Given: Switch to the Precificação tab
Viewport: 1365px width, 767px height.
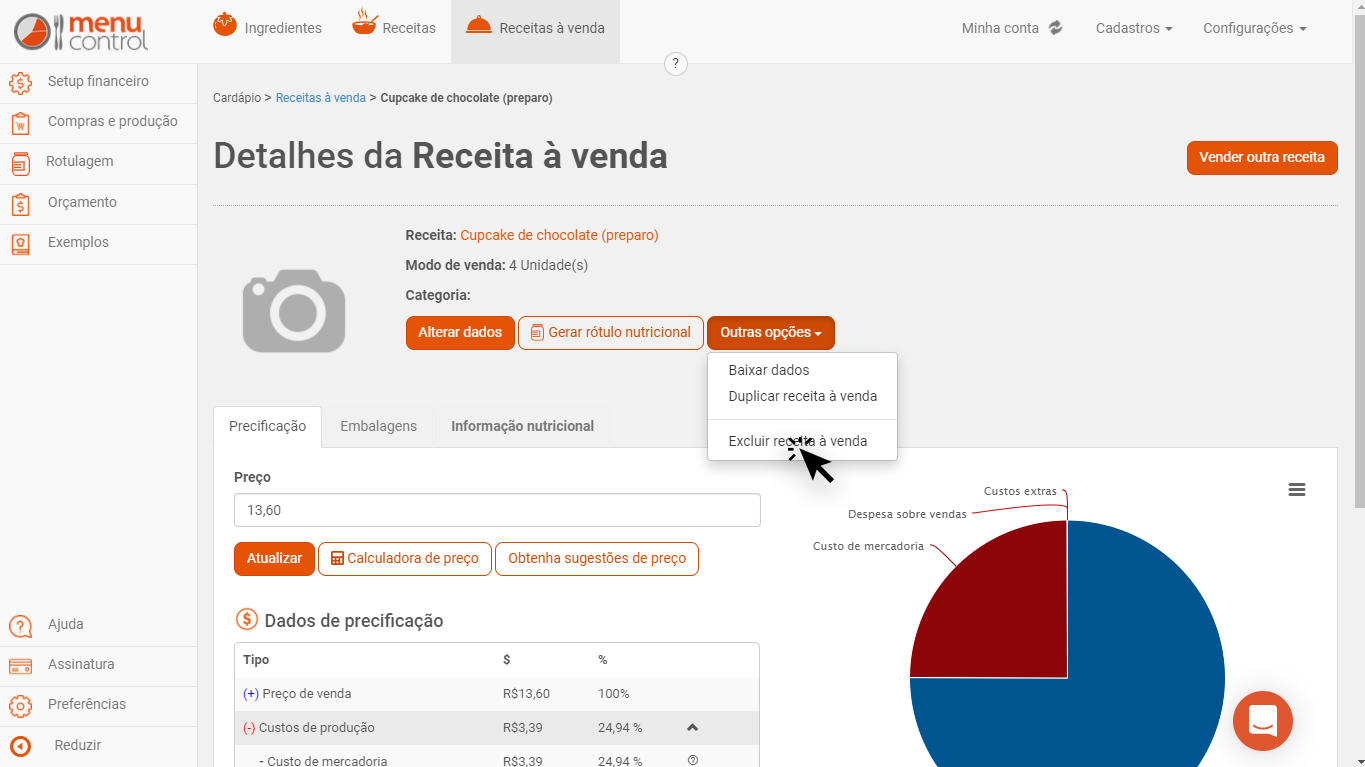Looking at the screenshot, I should point(268,426).
